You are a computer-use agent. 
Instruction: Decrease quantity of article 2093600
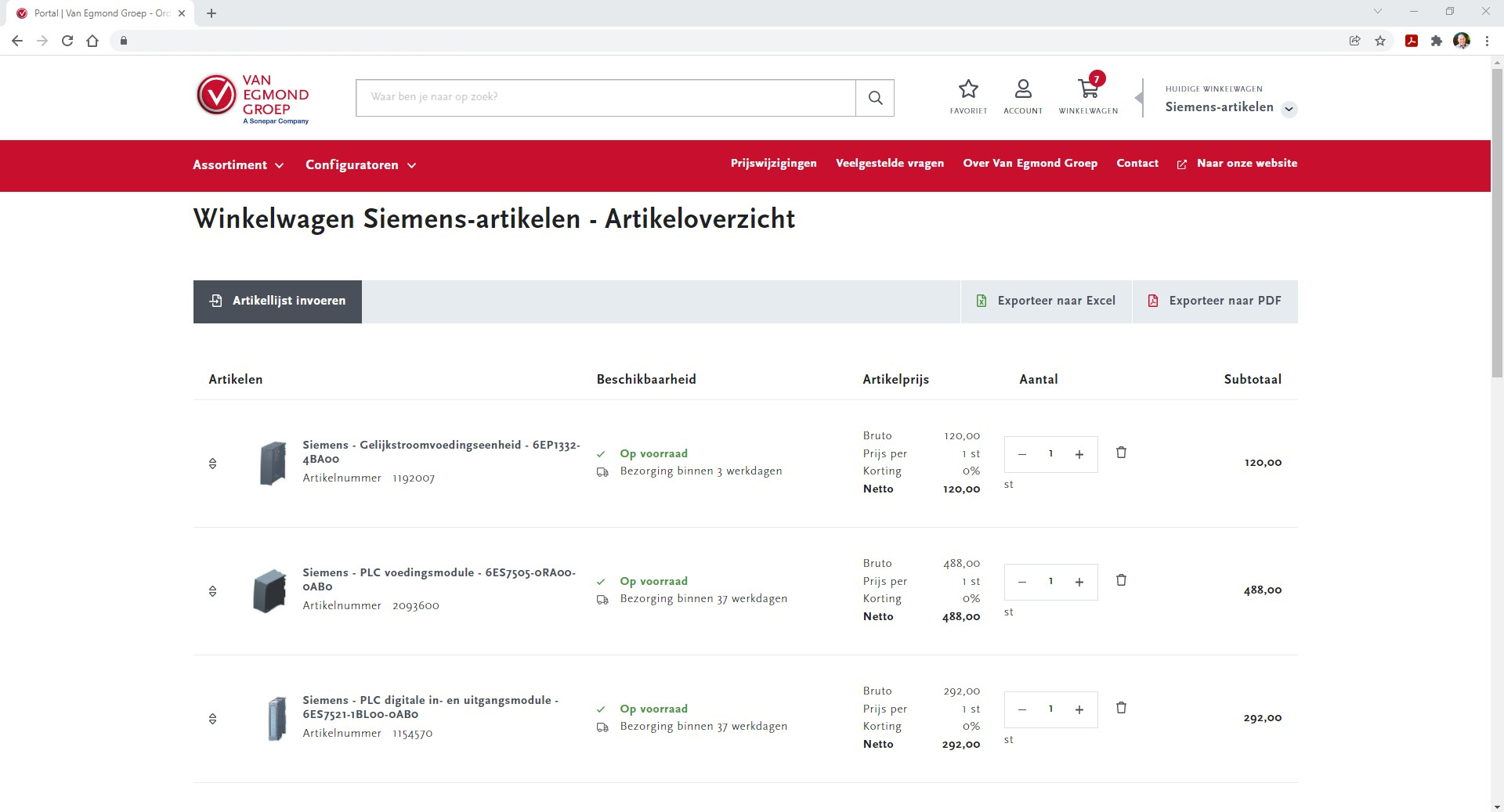point(1022,582)
